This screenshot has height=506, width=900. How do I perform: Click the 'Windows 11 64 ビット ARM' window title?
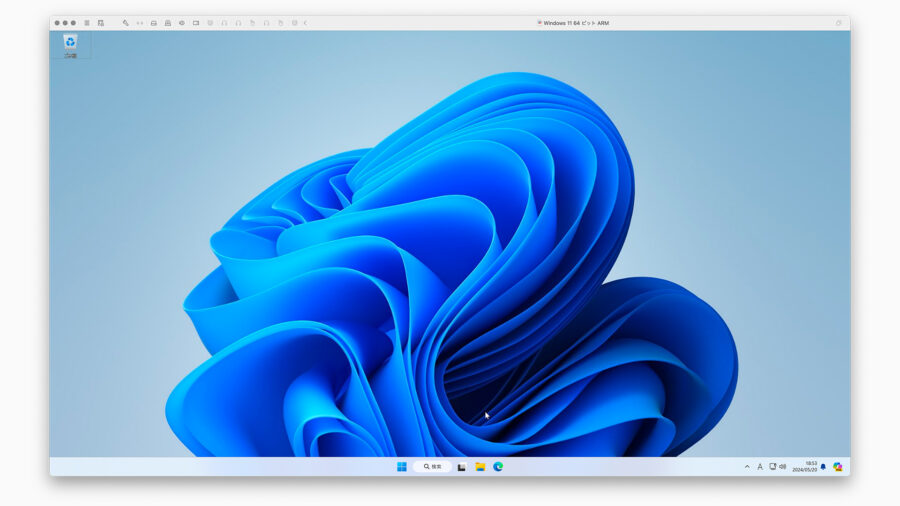coord(576,23)
